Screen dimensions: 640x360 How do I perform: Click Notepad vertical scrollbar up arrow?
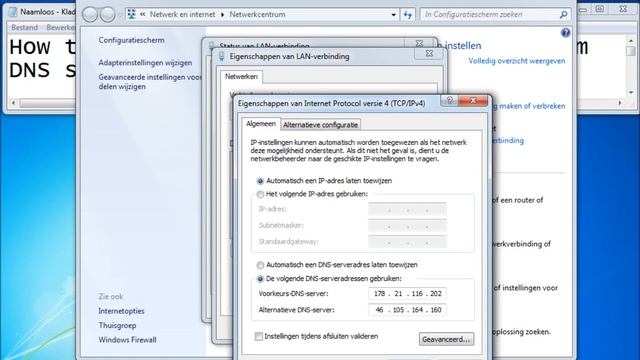(x=631, y=40)
